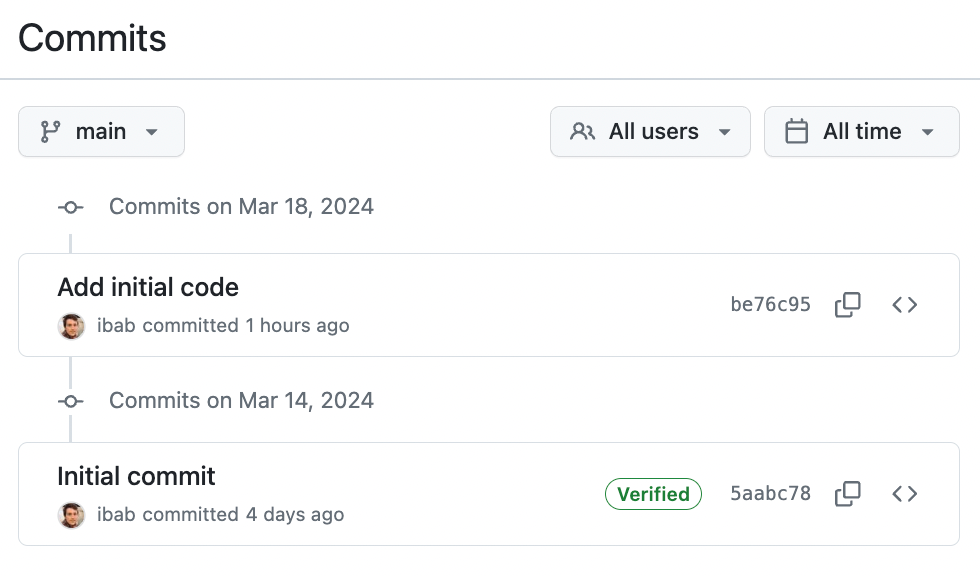
Task: Click the calendar icon in All time
Action: click(x=796, y=132)
